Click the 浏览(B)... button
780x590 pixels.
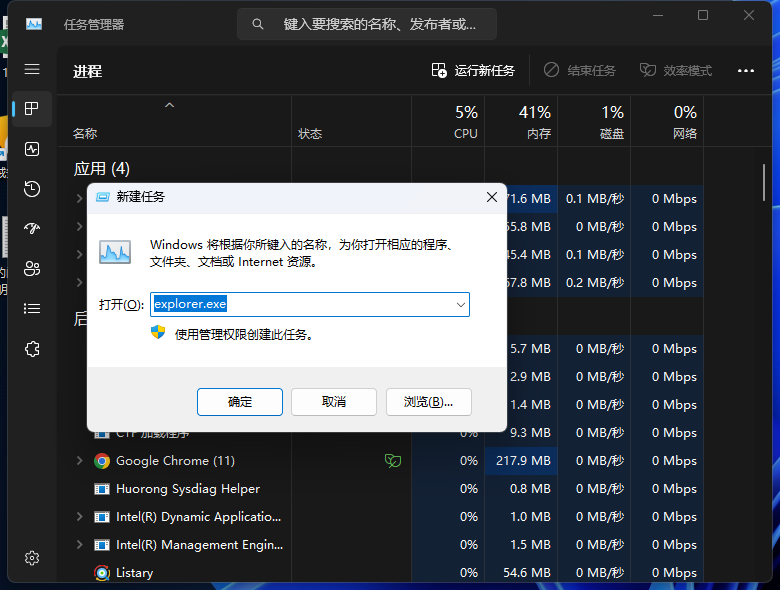(x=428, y=402)
